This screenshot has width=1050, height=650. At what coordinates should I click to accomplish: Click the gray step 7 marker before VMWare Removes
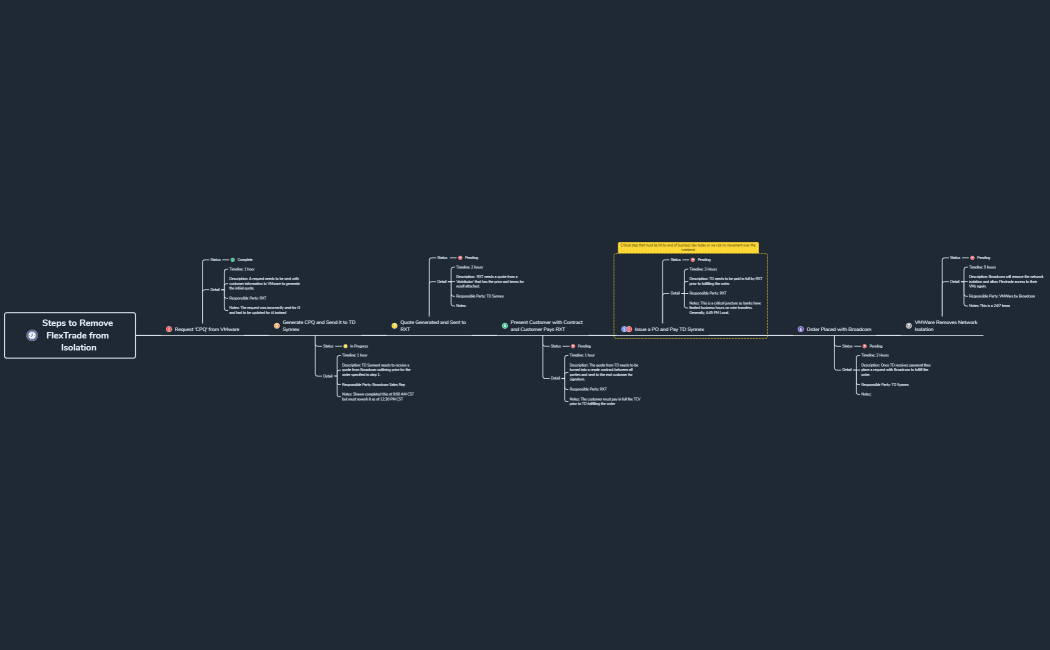tap(908, 326)
